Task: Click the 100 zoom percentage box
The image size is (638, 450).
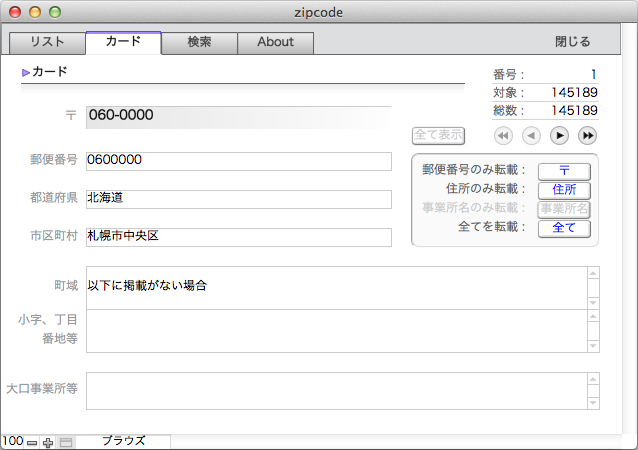Action: click(12, 441)
